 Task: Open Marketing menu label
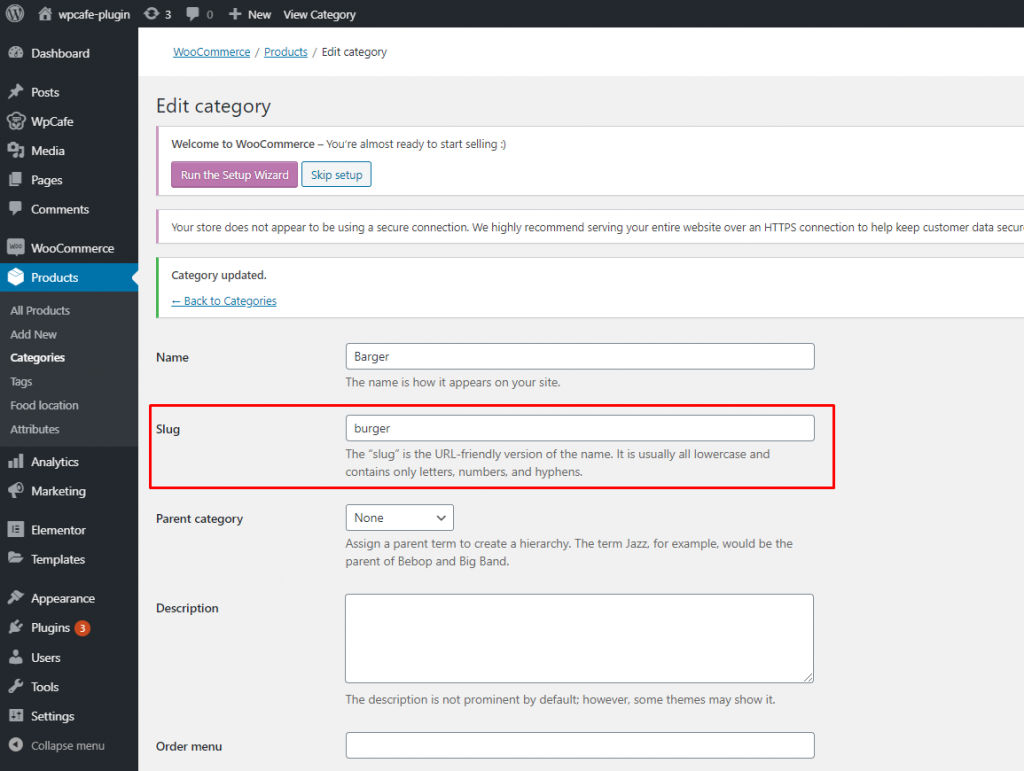[x=58, y=491]
